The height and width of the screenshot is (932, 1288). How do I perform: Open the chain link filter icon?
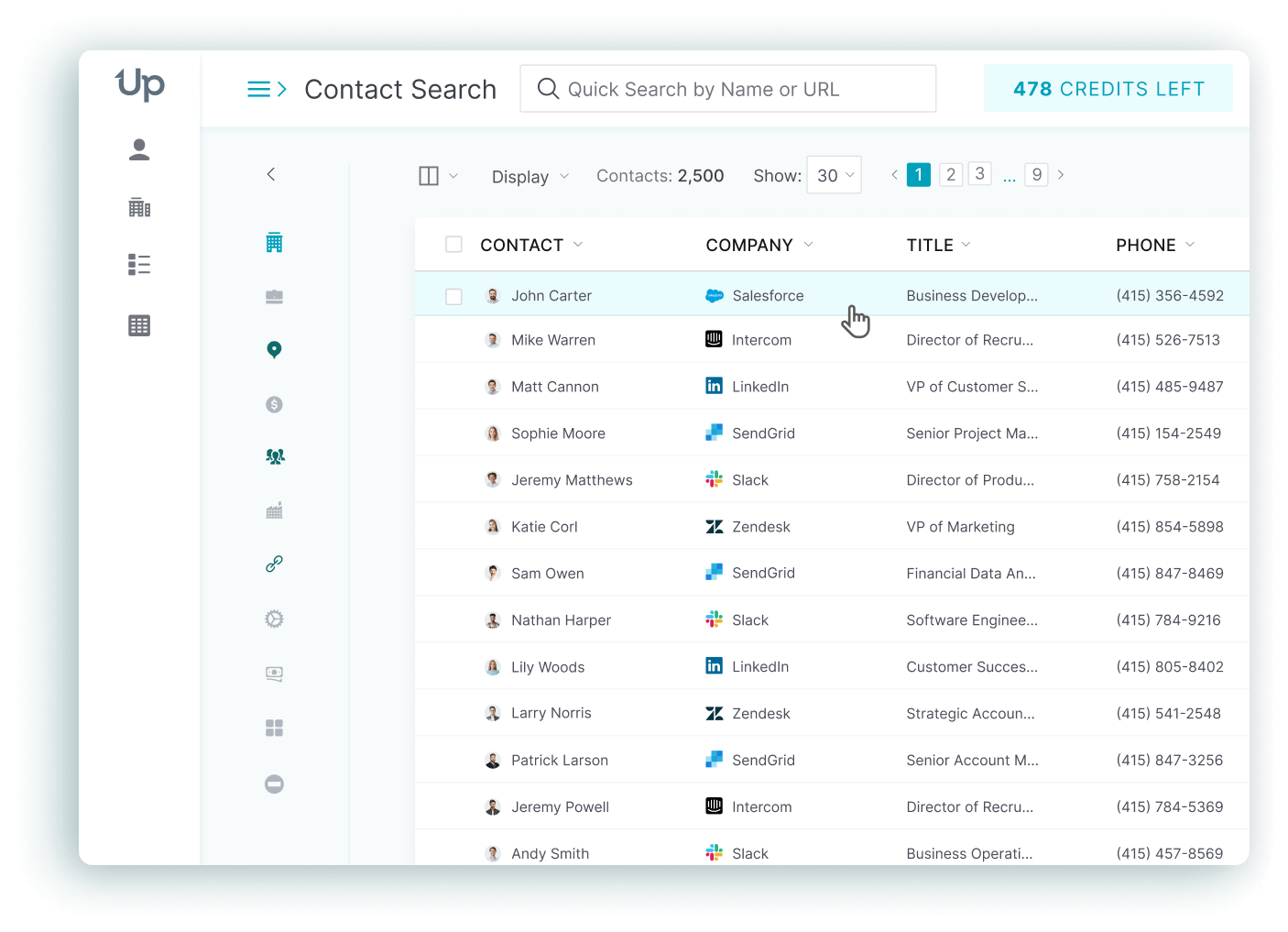point(274,565)
